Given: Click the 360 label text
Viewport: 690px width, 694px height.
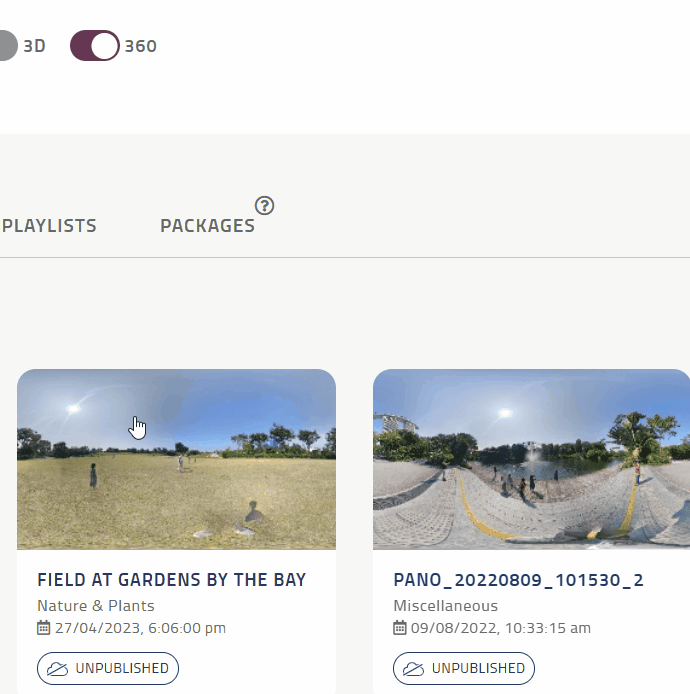Looking at the screenshot, I should (x=140, y=46).
